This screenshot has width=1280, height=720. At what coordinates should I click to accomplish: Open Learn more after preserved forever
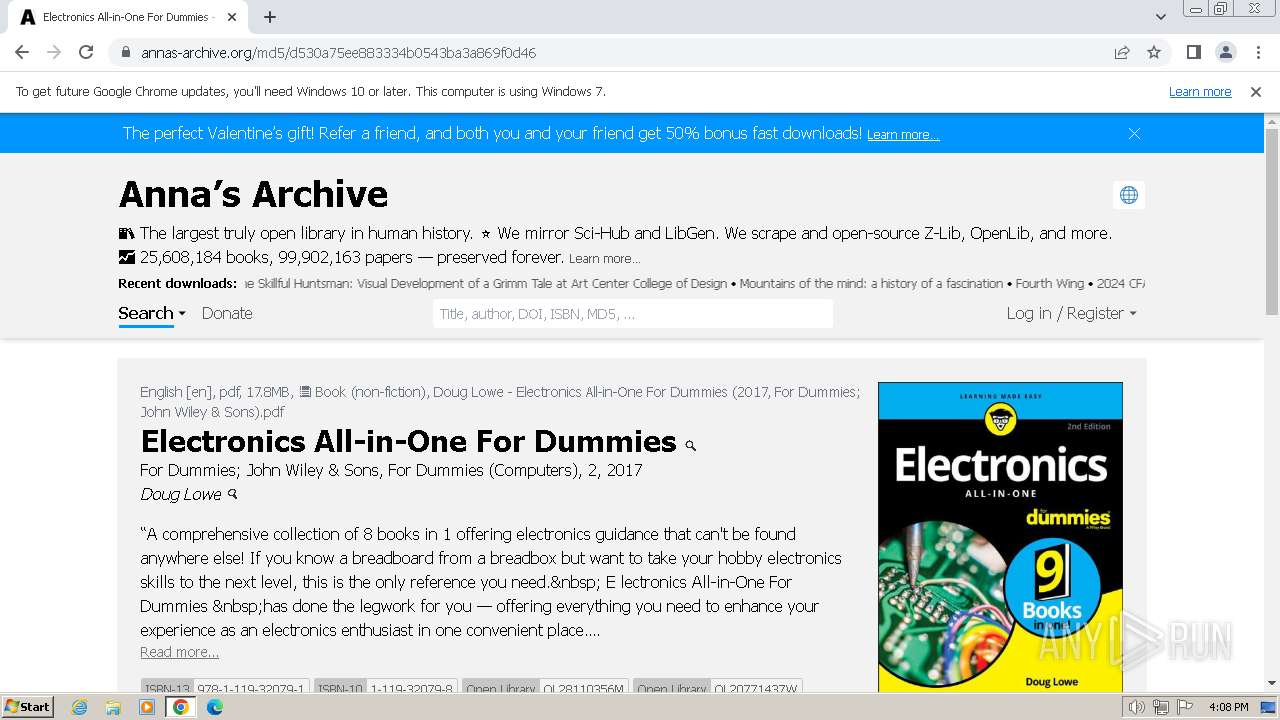pyautogui.click(x=604, y=258)
